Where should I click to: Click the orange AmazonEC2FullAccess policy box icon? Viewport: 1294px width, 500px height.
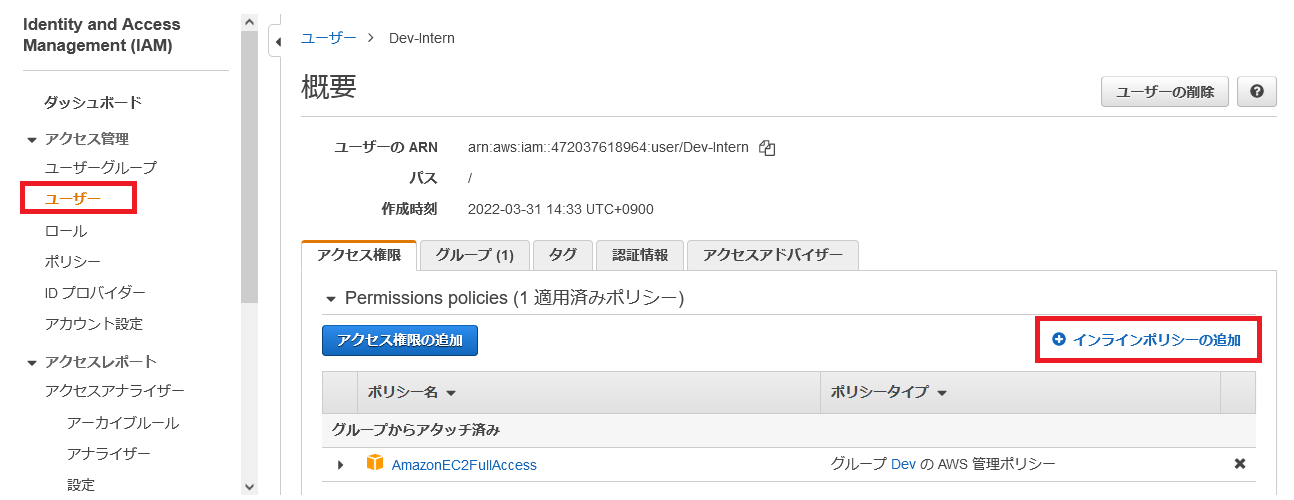pyautogui.click(x=375, y=463)
